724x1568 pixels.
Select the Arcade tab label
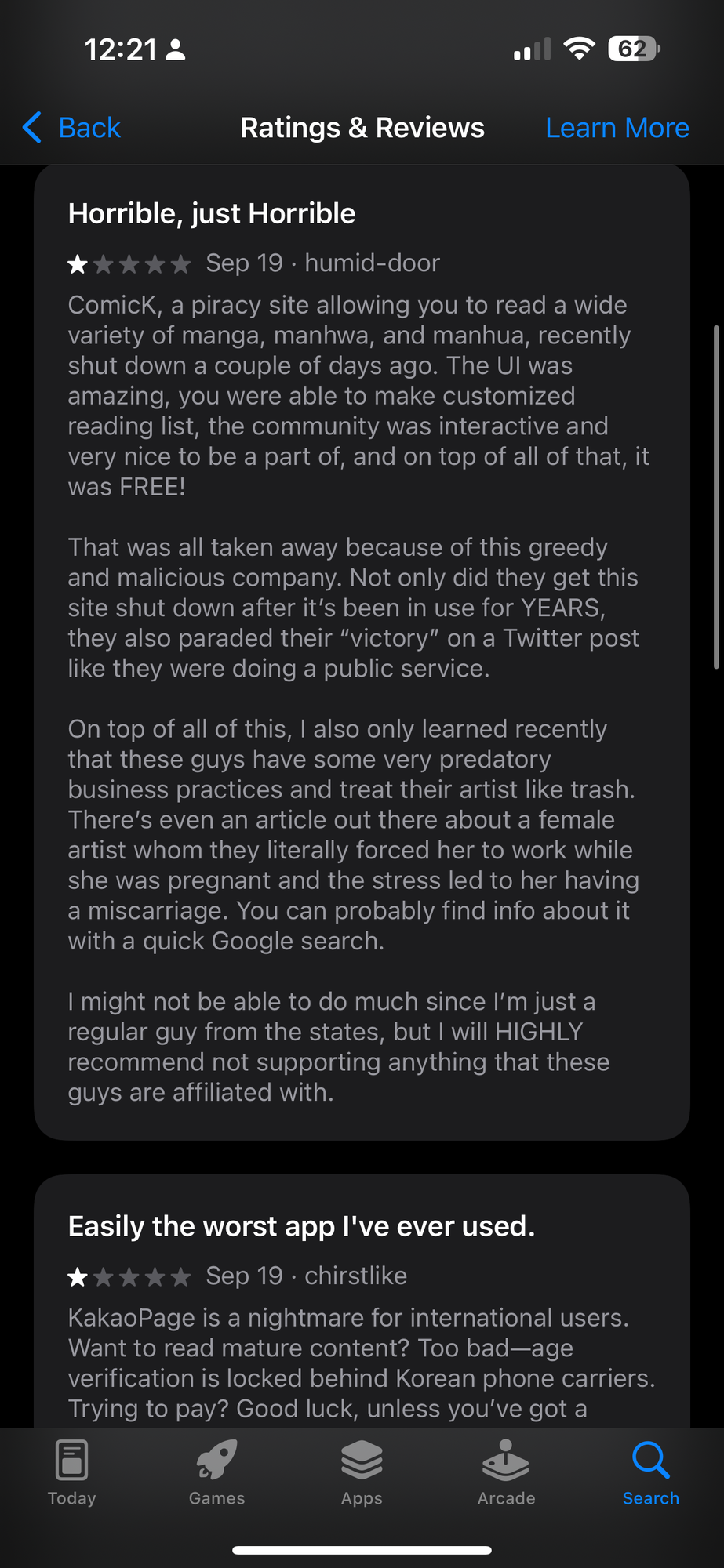(506, 1498)
